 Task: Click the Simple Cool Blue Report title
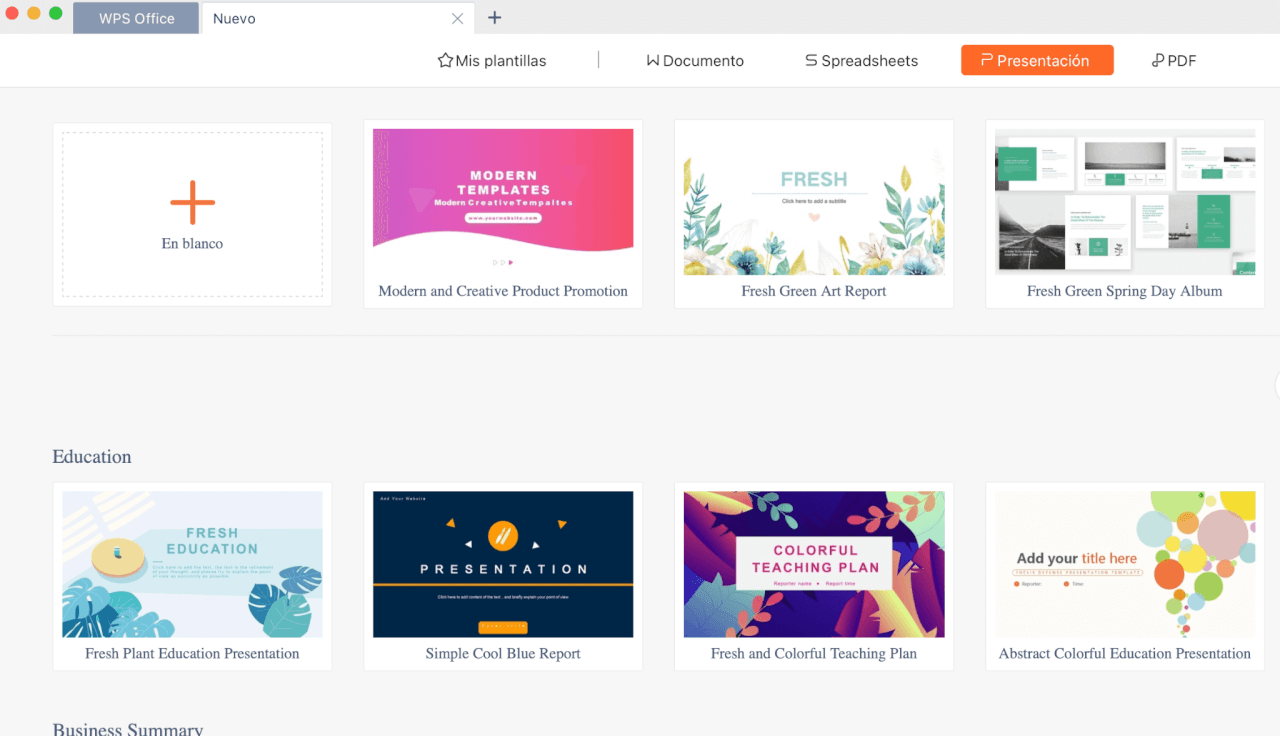point(503,653)
